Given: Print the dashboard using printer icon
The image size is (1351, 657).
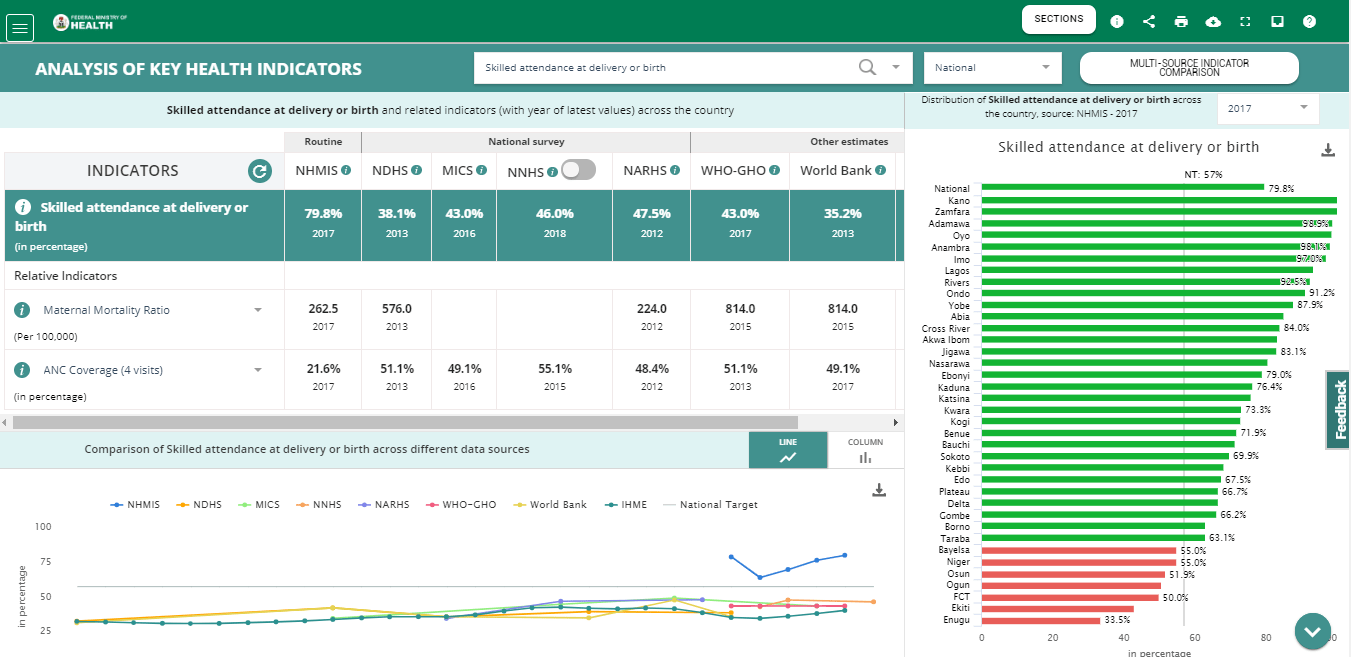Looking at the screenshot, I should coord(1181,21).
